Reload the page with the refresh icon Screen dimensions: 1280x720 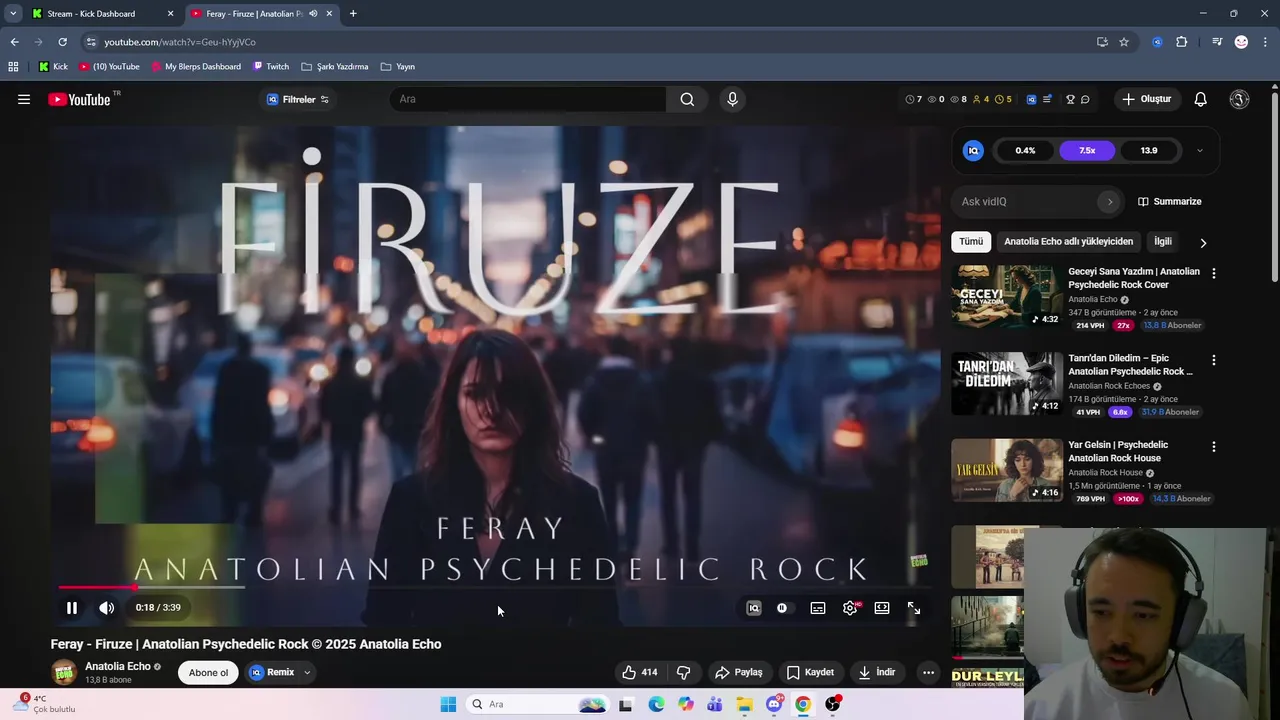tap(62, 42)
